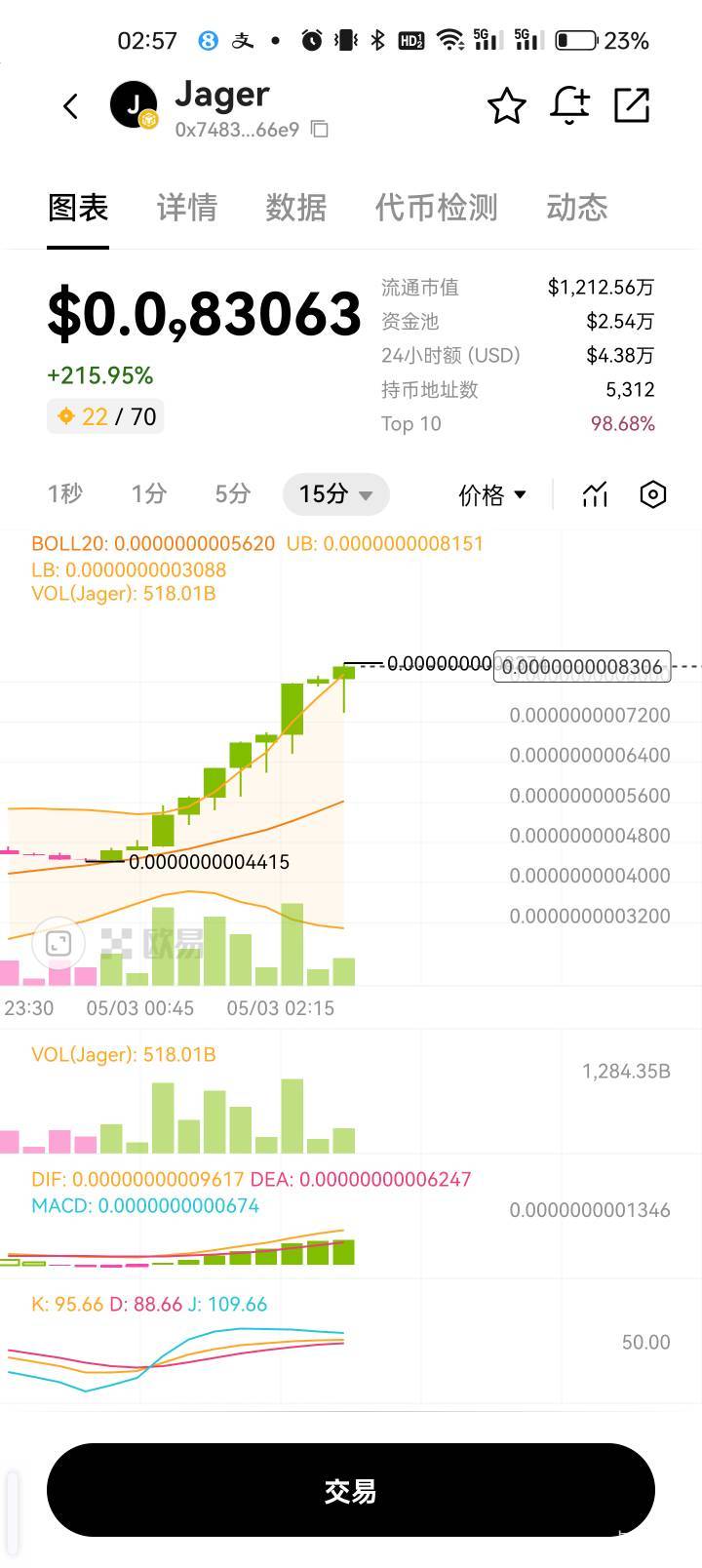Open the Jager token avatar
Screen dimensions: 702x1568
tap(135, 105)
